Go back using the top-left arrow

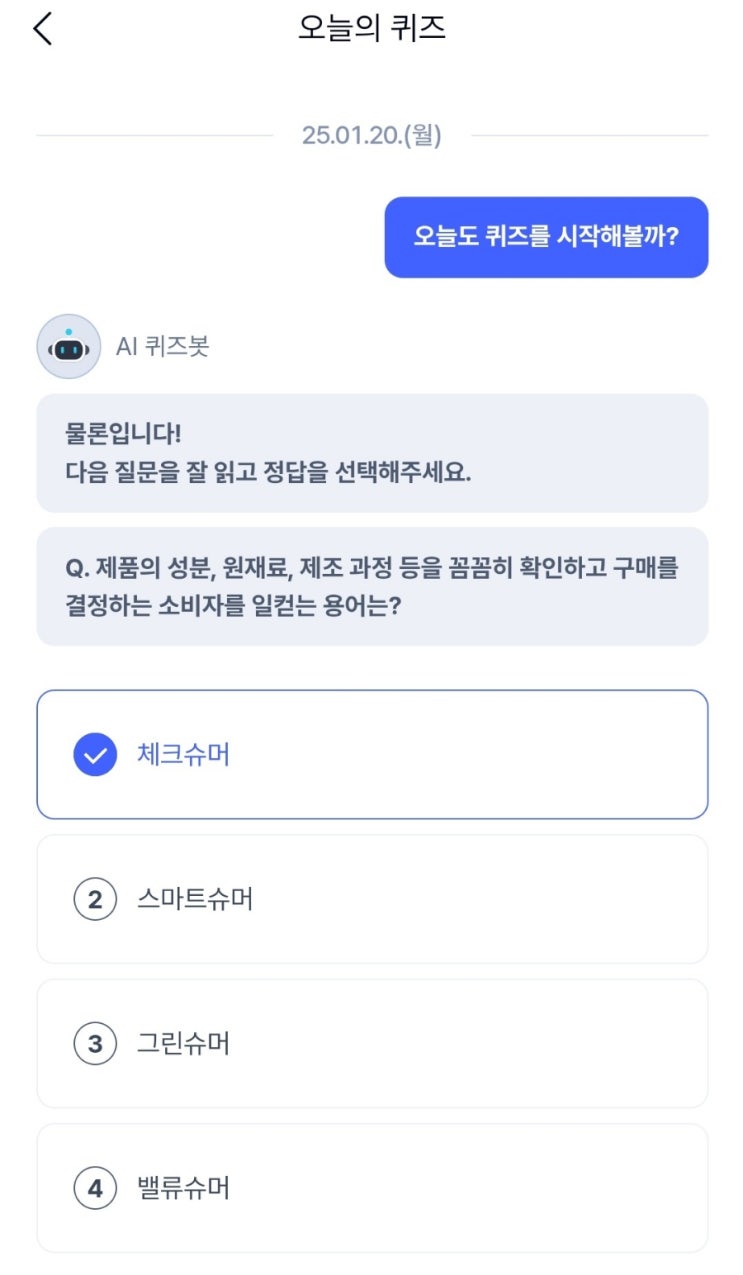pos(42,29)
